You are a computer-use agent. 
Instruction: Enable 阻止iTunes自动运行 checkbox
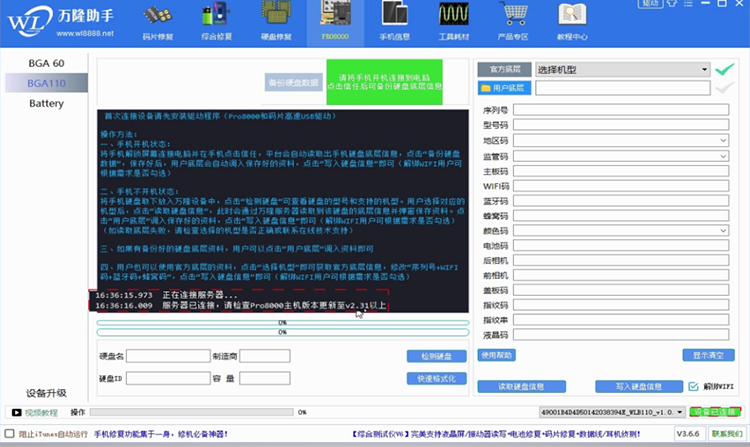click(10, 434)
